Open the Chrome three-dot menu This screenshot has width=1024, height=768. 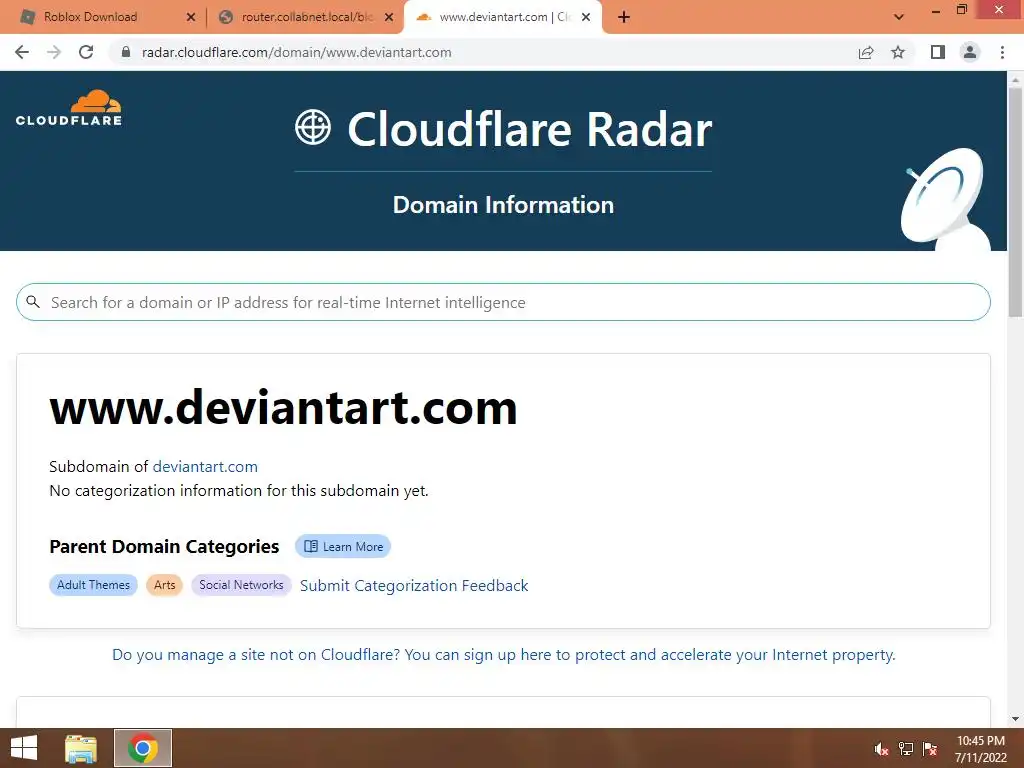1002,52
